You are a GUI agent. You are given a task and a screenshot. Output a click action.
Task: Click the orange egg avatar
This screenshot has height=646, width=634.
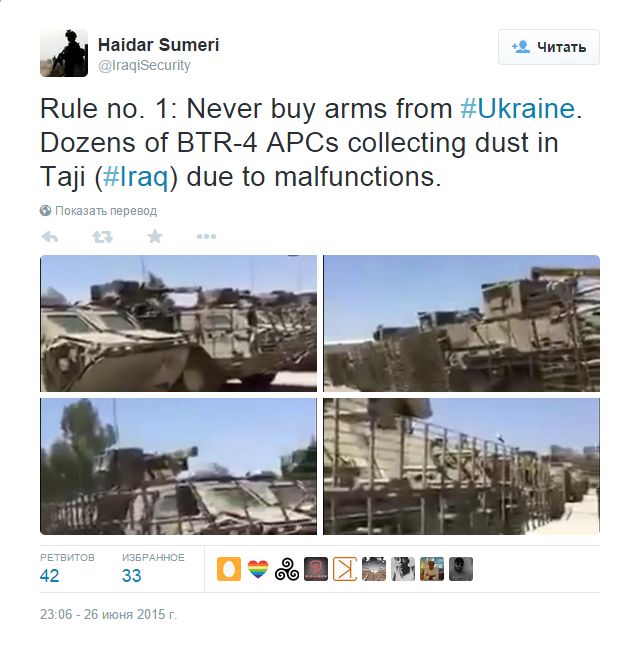(x=229, y=569)
